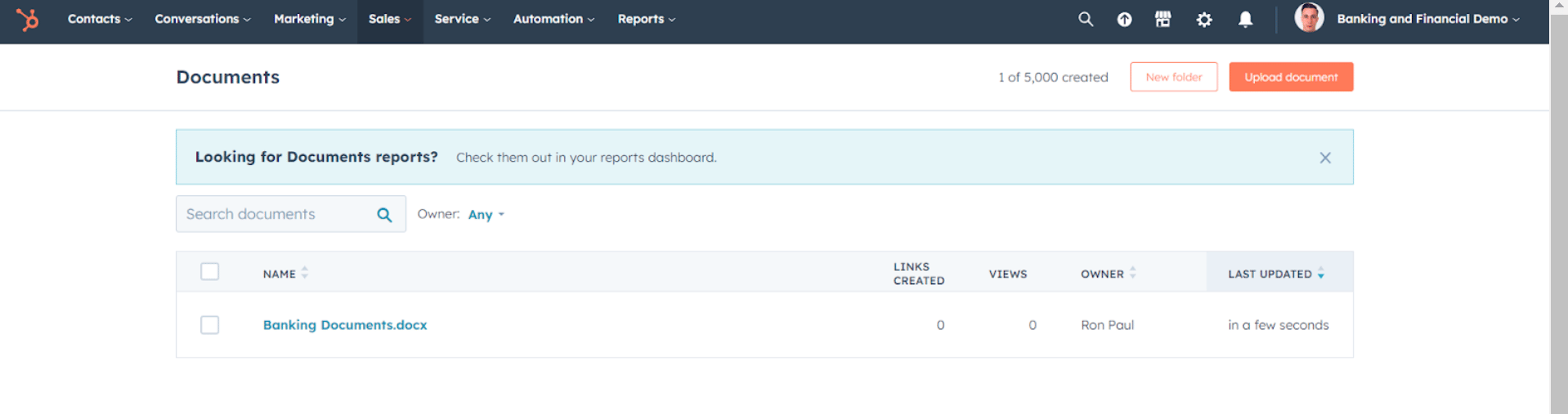
Task: Click the Upload document button
Action: 1290,77
